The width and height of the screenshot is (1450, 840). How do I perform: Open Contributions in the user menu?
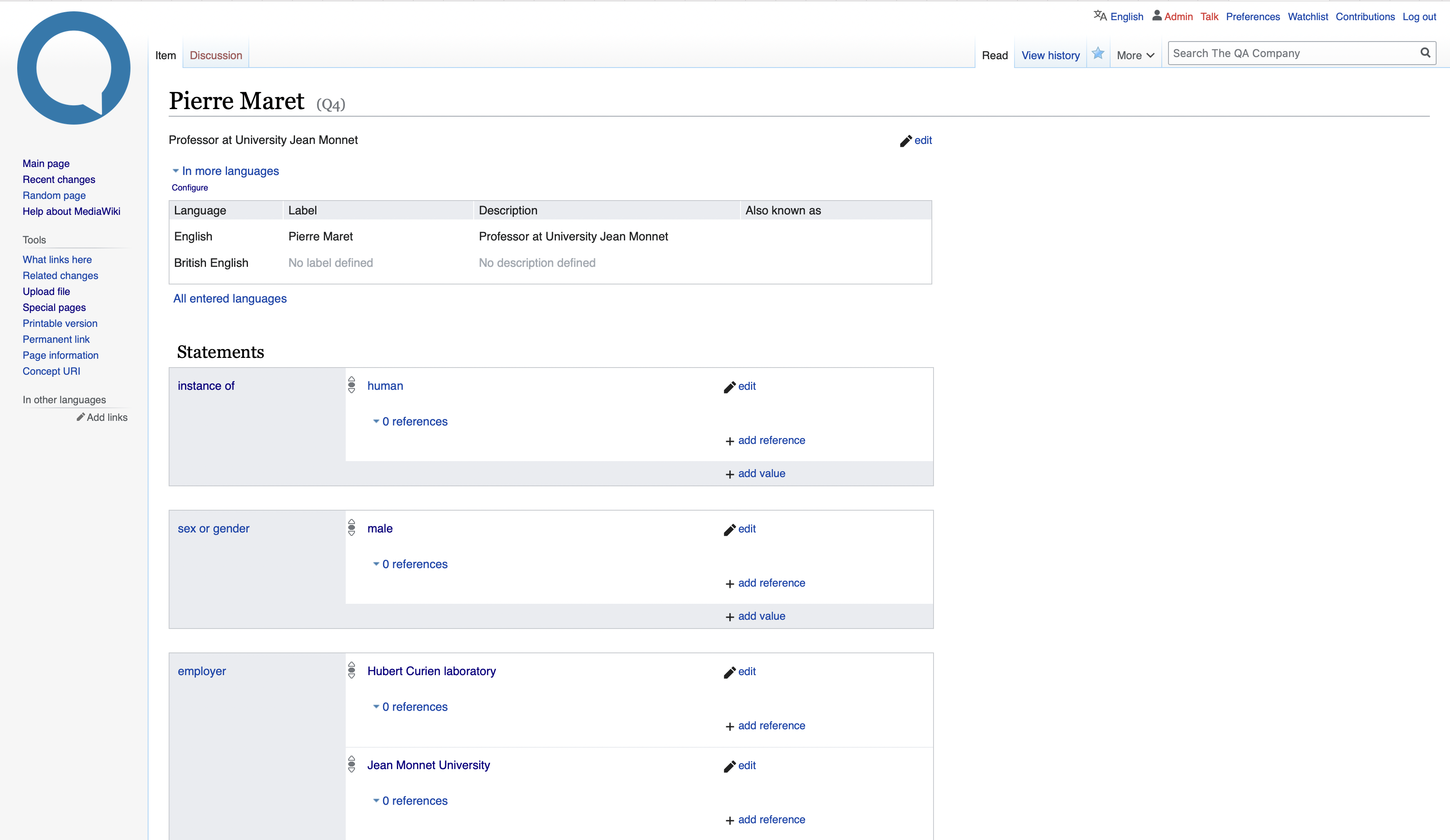coord(1365,17)
